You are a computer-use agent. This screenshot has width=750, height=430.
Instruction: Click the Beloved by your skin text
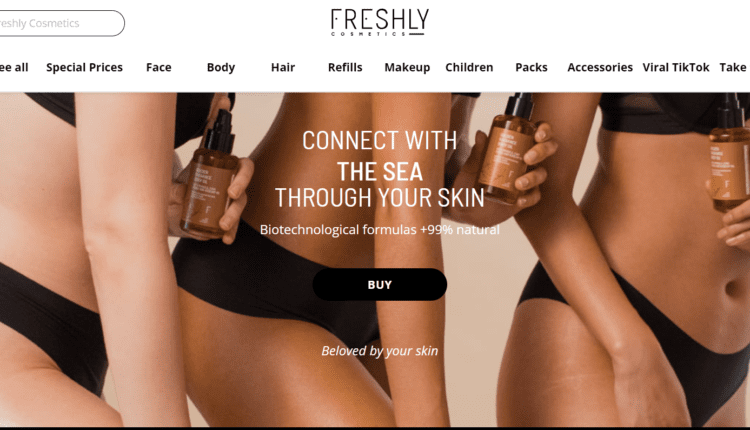(380, 351)
